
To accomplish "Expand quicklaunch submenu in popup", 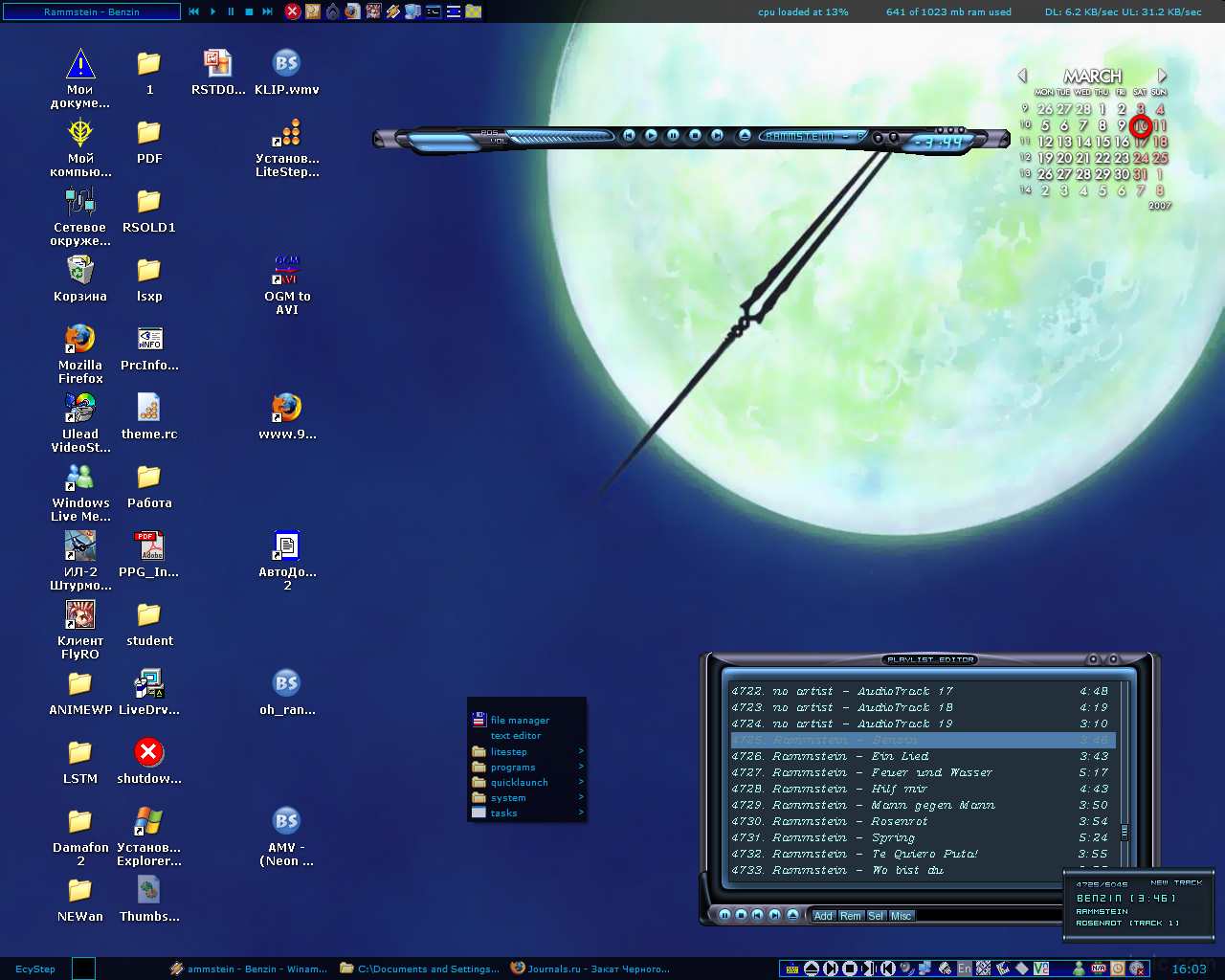I will click(x=527, y=782).
